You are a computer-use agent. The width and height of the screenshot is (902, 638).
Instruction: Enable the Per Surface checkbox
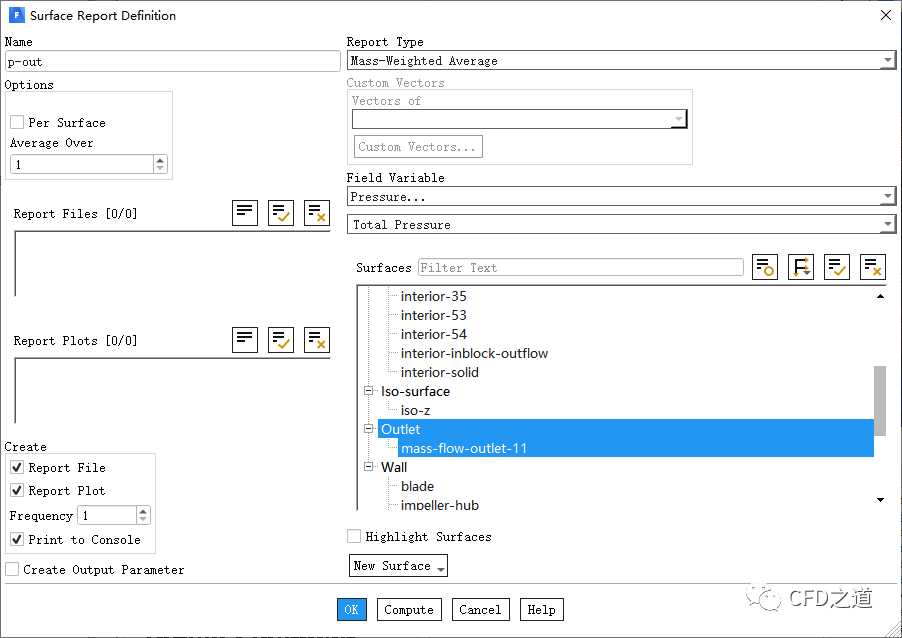pyautogui.click(x=17, y=122)
